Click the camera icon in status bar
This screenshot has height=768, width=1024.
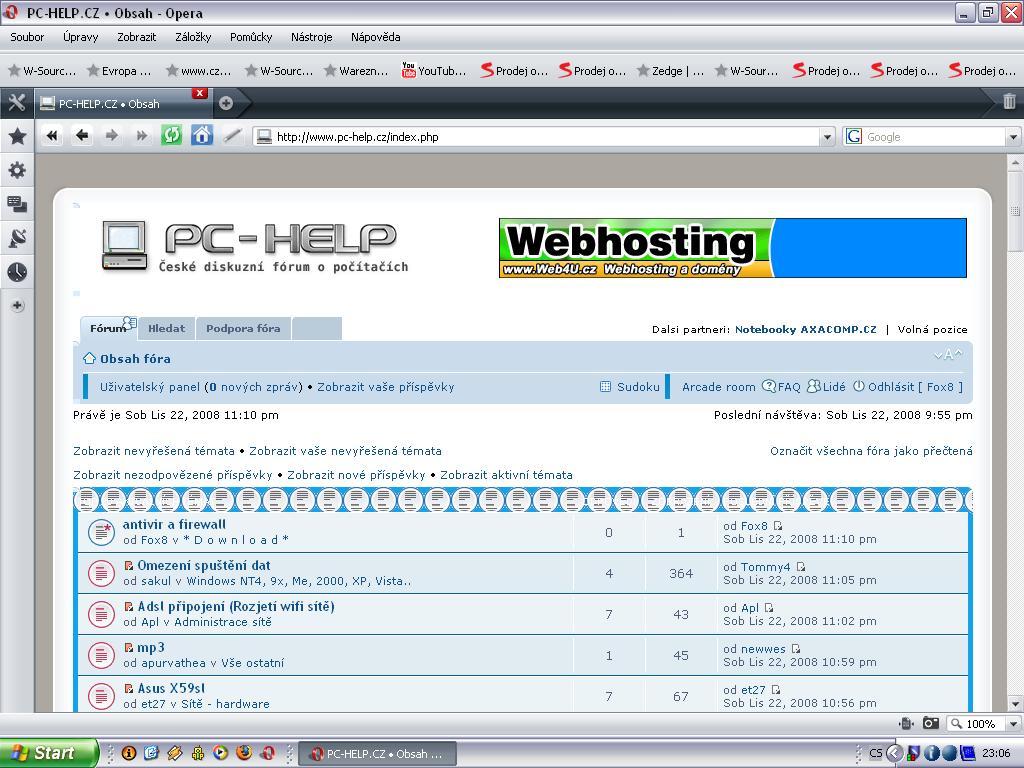click(x=931, y=723)
